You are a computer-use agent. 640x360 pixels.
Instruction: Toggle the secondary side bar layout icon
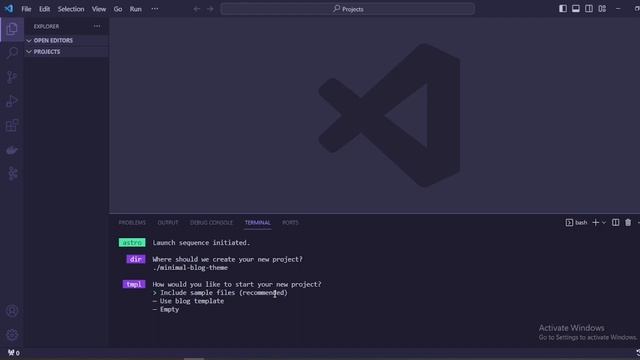(x=589, y=9)
